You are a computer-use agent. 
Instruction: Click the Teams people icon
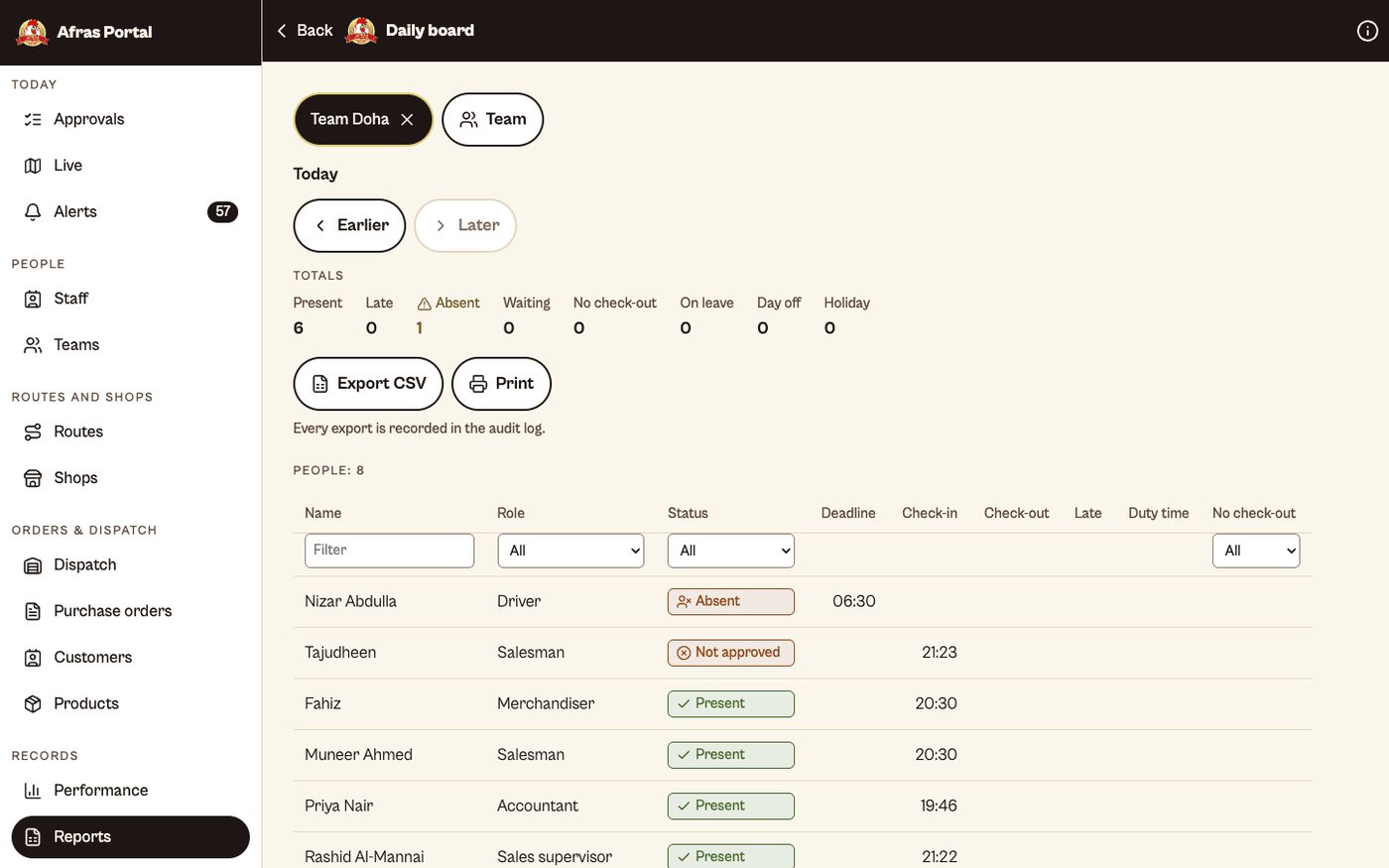point(33,345)
